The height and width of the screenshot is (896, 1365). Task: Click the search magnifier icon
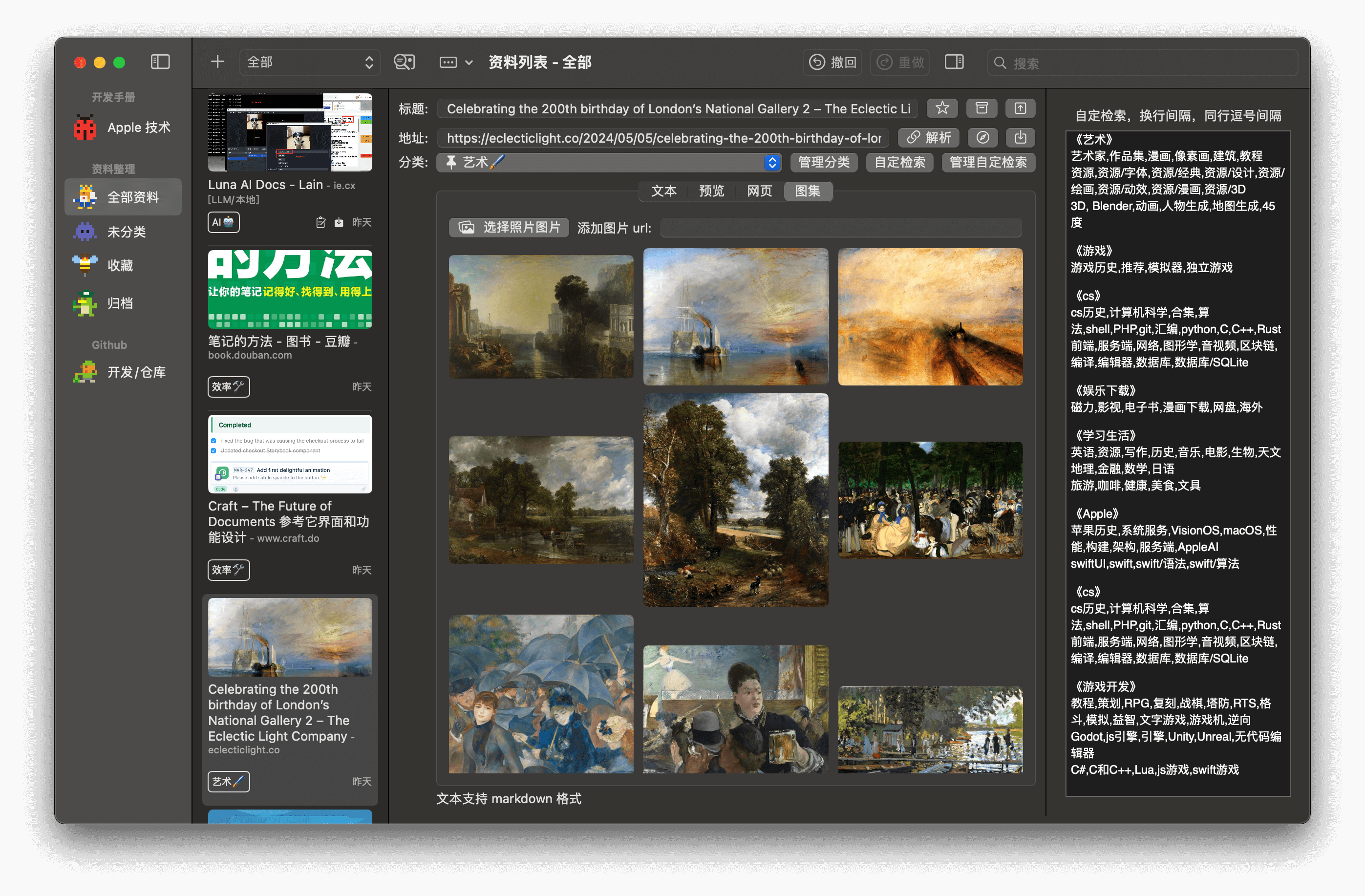coord(1000,63)
